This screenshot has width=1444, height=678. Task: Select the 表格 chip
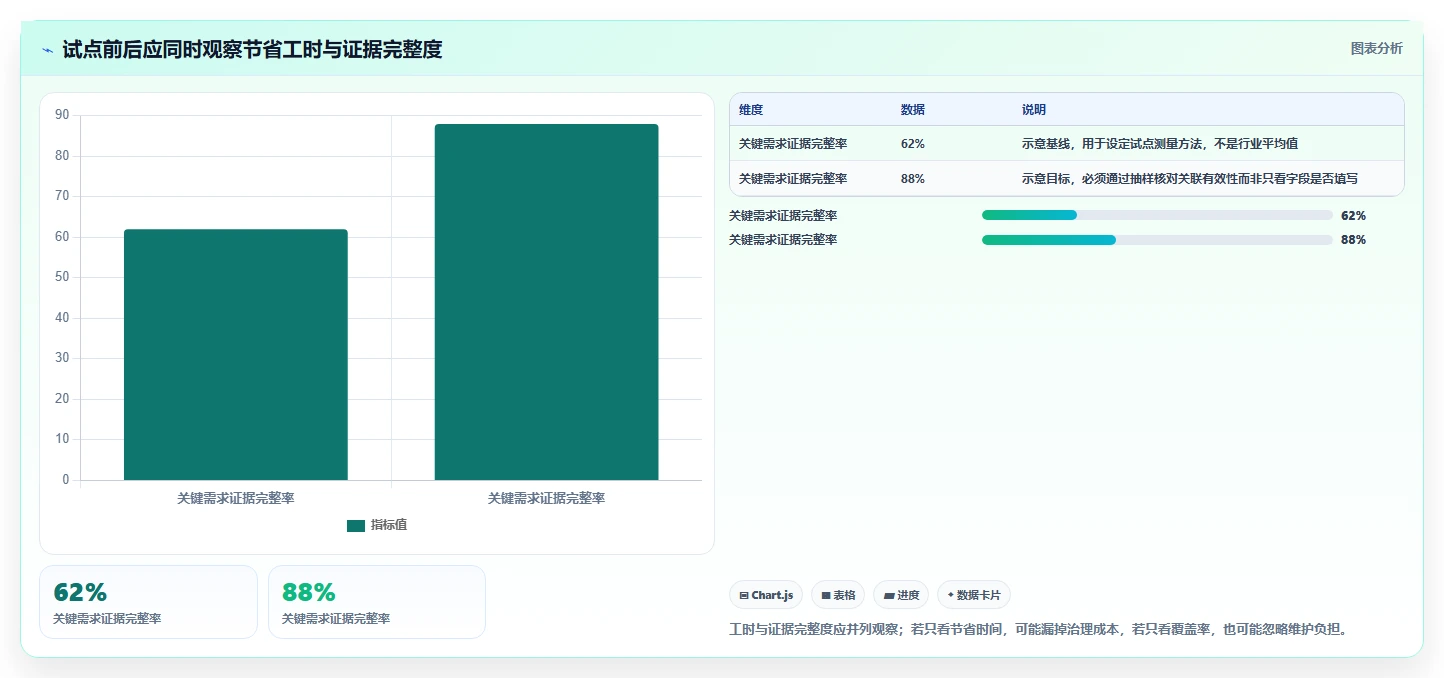click(x=838, y=595)
